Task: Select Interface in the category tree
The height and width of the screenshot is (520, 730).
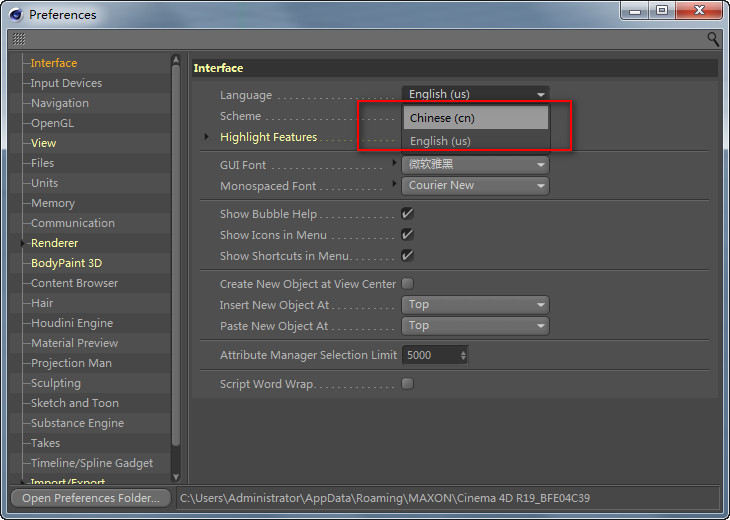Action: point(54,63)
